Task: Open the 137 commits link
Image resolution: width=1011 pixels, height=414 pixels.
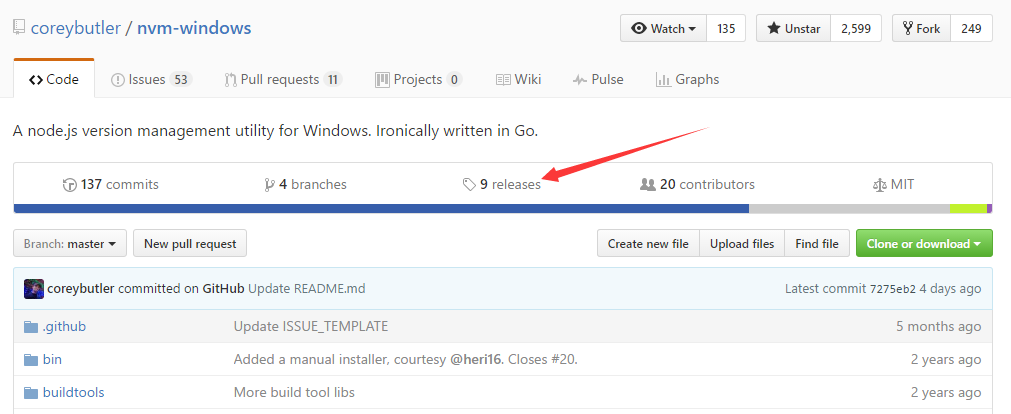Action: (111, 184)
